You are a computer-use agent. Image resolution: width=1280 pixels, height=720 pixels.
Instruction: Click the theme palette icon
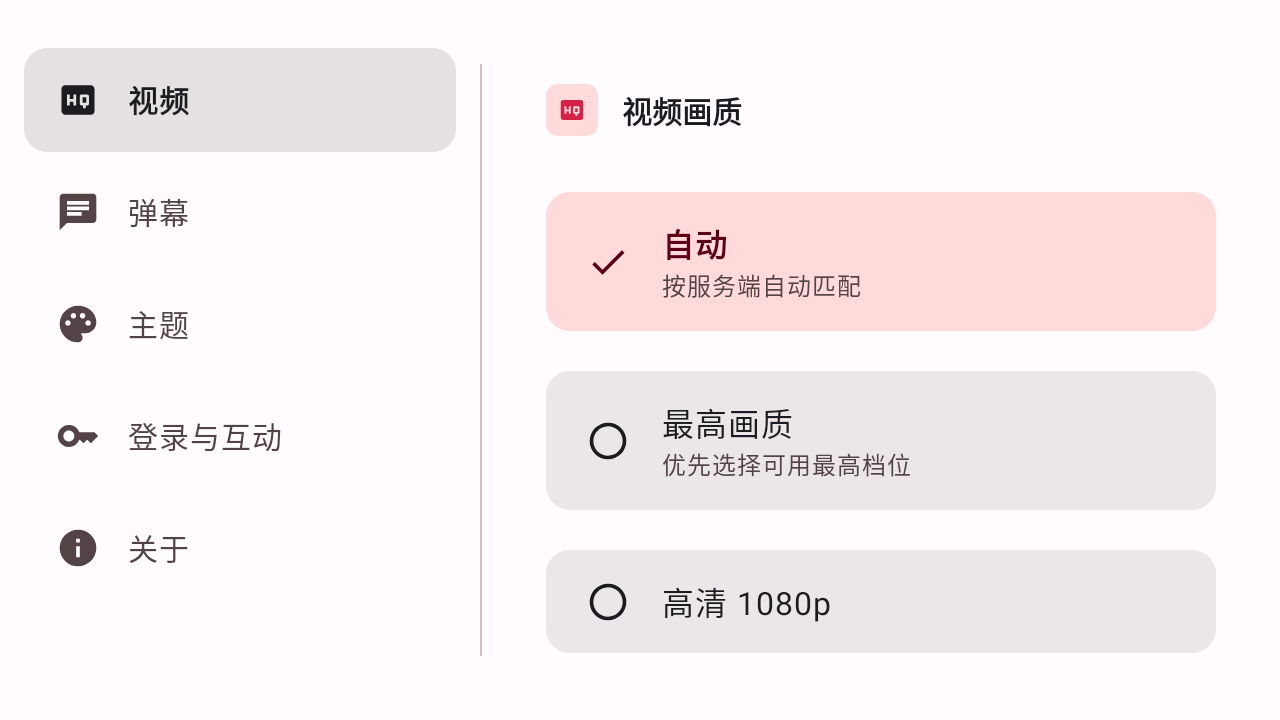tap(78, 324)
